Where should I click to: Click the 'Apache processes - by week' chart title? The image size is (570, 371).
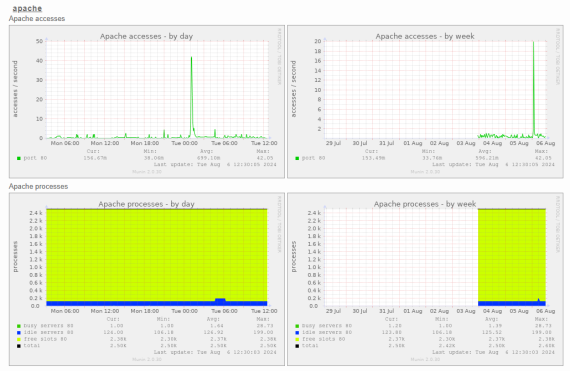click(425, 204)
